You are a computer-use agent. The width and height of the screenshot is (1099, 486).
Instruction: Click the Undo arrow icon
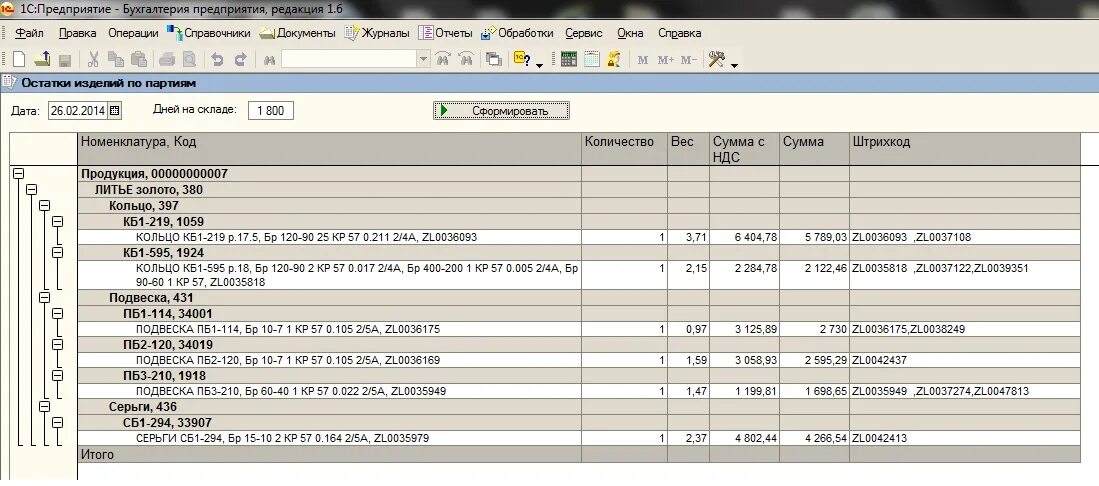[x=217, y=60]
